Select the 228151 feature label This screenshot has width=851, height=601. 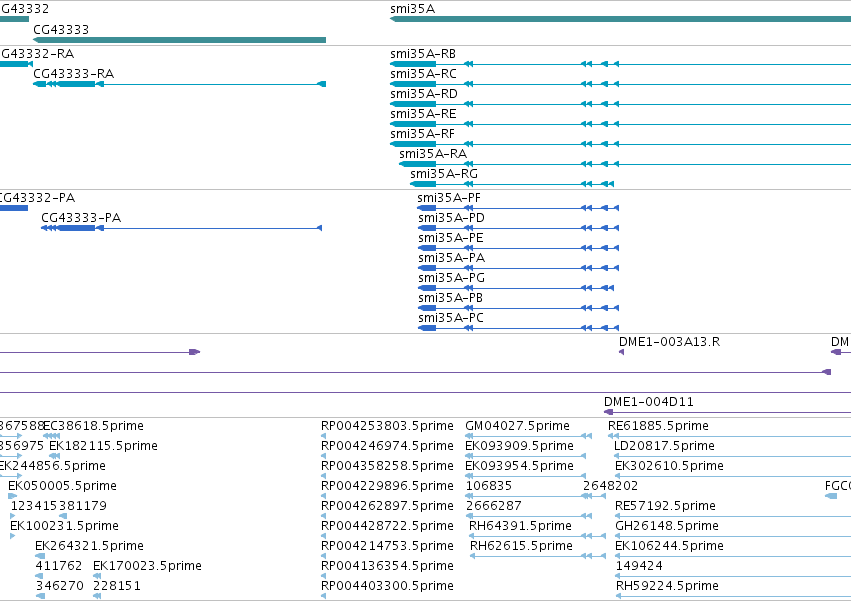click(x=117, y=586)
